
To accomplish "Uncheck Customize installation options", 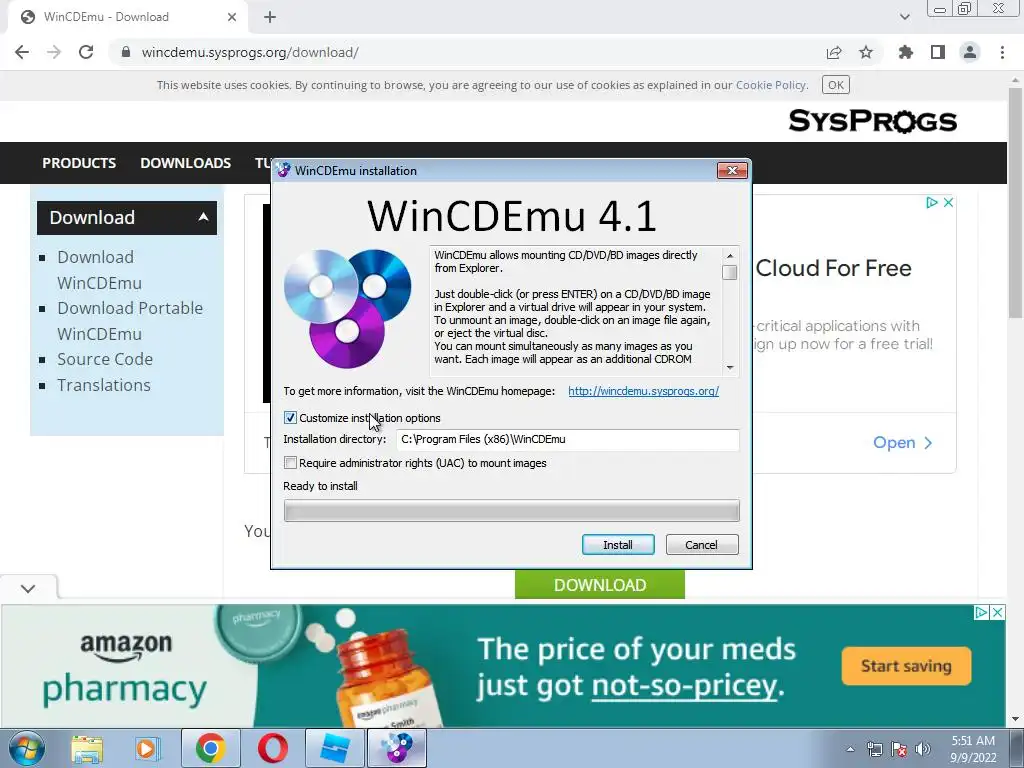I will point(291,418).
